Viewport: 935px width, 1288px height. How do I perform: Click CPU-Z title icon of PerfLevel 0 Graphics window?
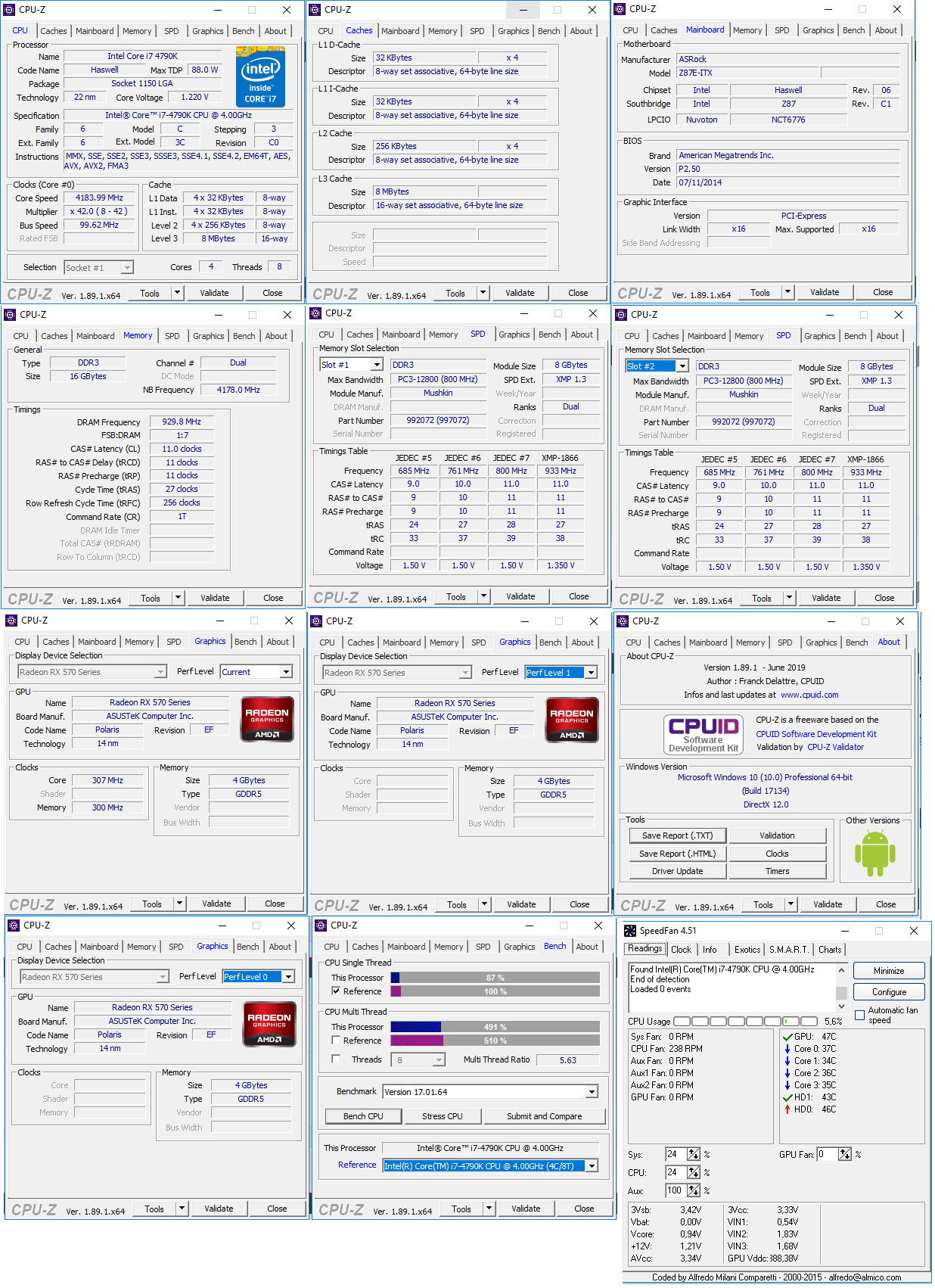(x=13, y=926)
